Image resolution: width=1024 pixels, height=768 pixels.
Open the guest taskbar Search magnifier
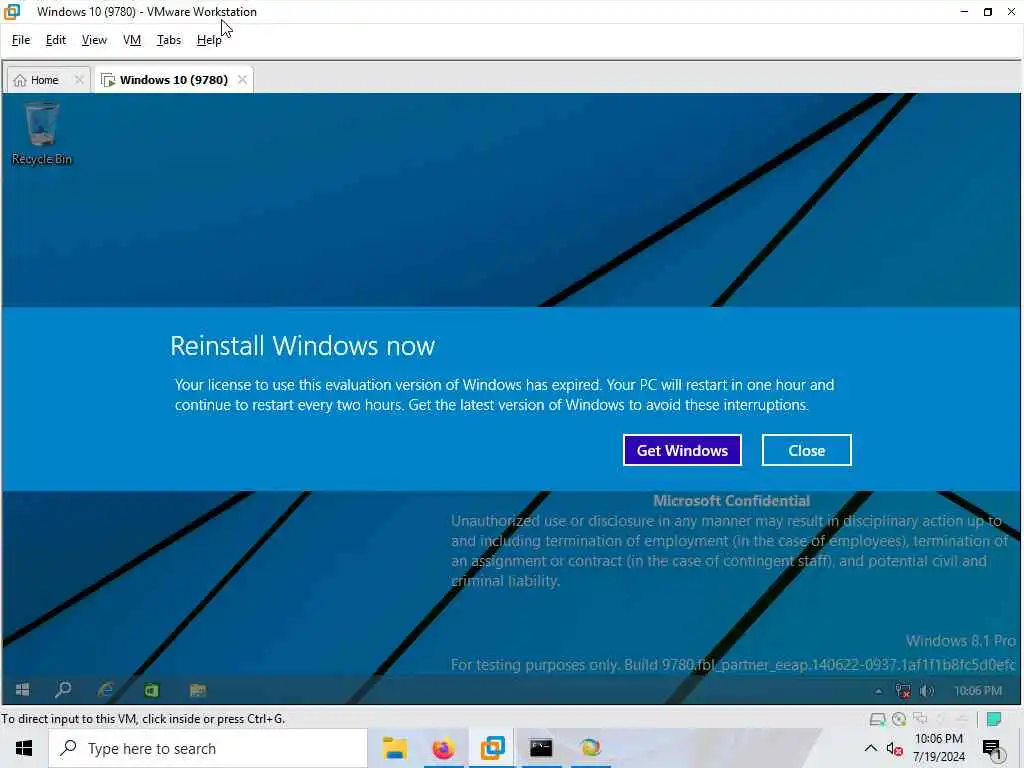63,690
